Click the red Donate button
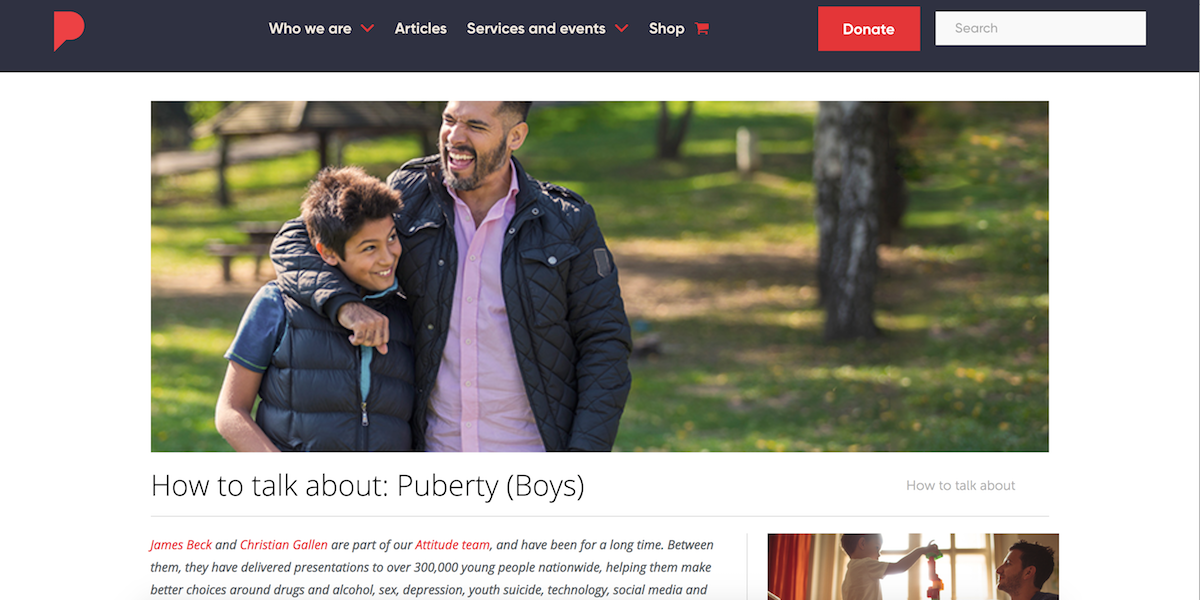Image resolution: width=1200 pixels, height=600 pixels. pyautogui.click(x=869, y=29)
